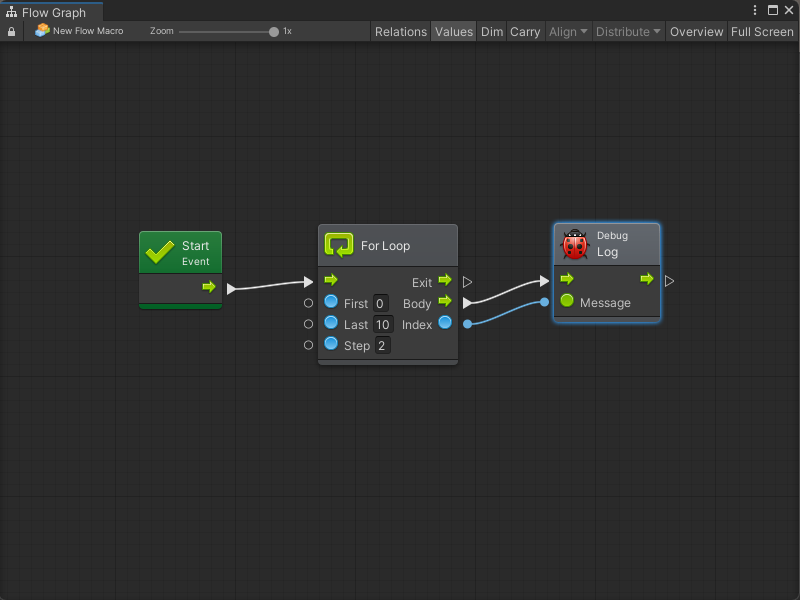The image size is (800, 600).
Task: Open the Align dropdown
Action: click(568, 31)
